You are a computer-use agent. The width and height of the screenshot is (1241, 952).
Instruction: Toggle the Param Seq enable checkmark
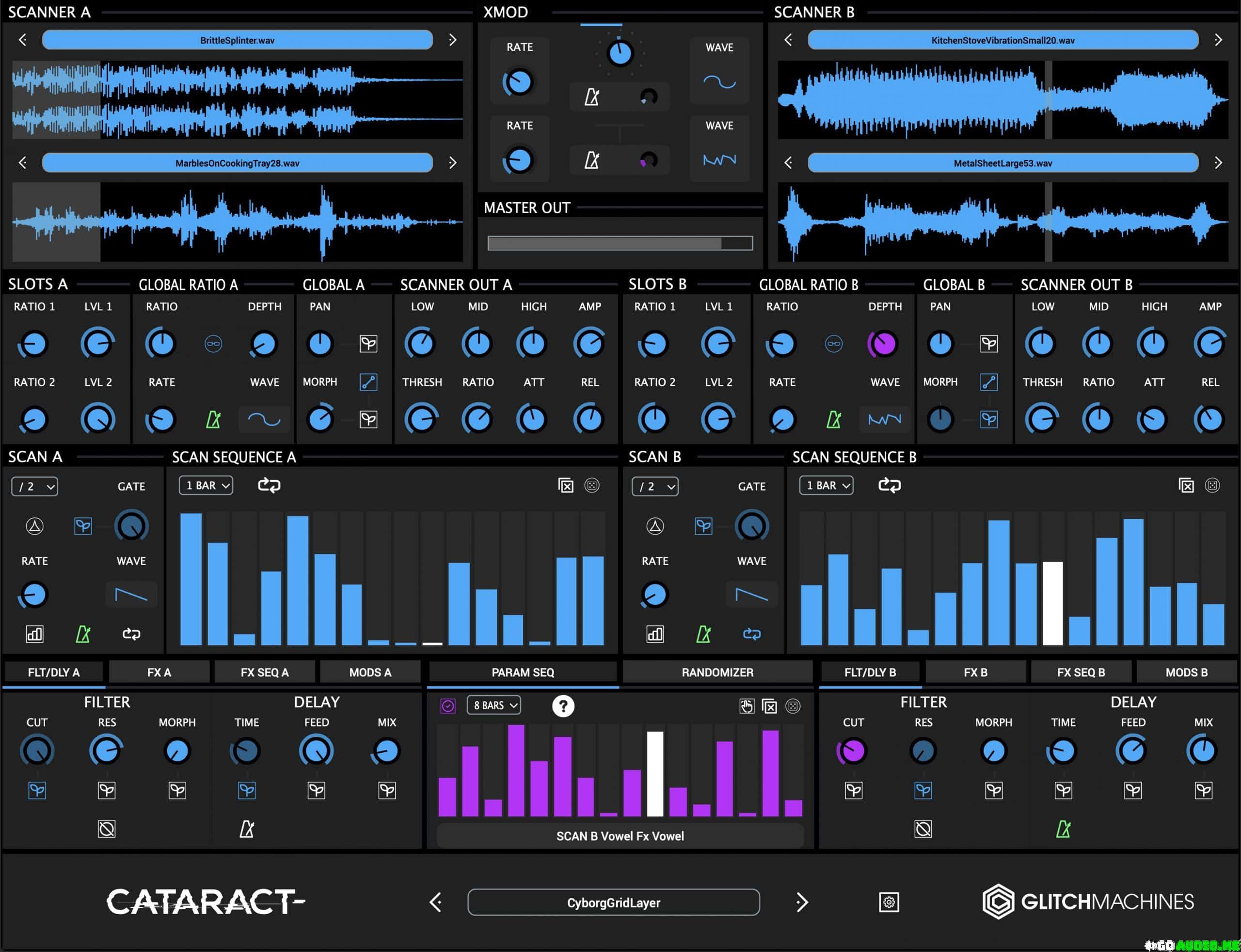point(447,706)
